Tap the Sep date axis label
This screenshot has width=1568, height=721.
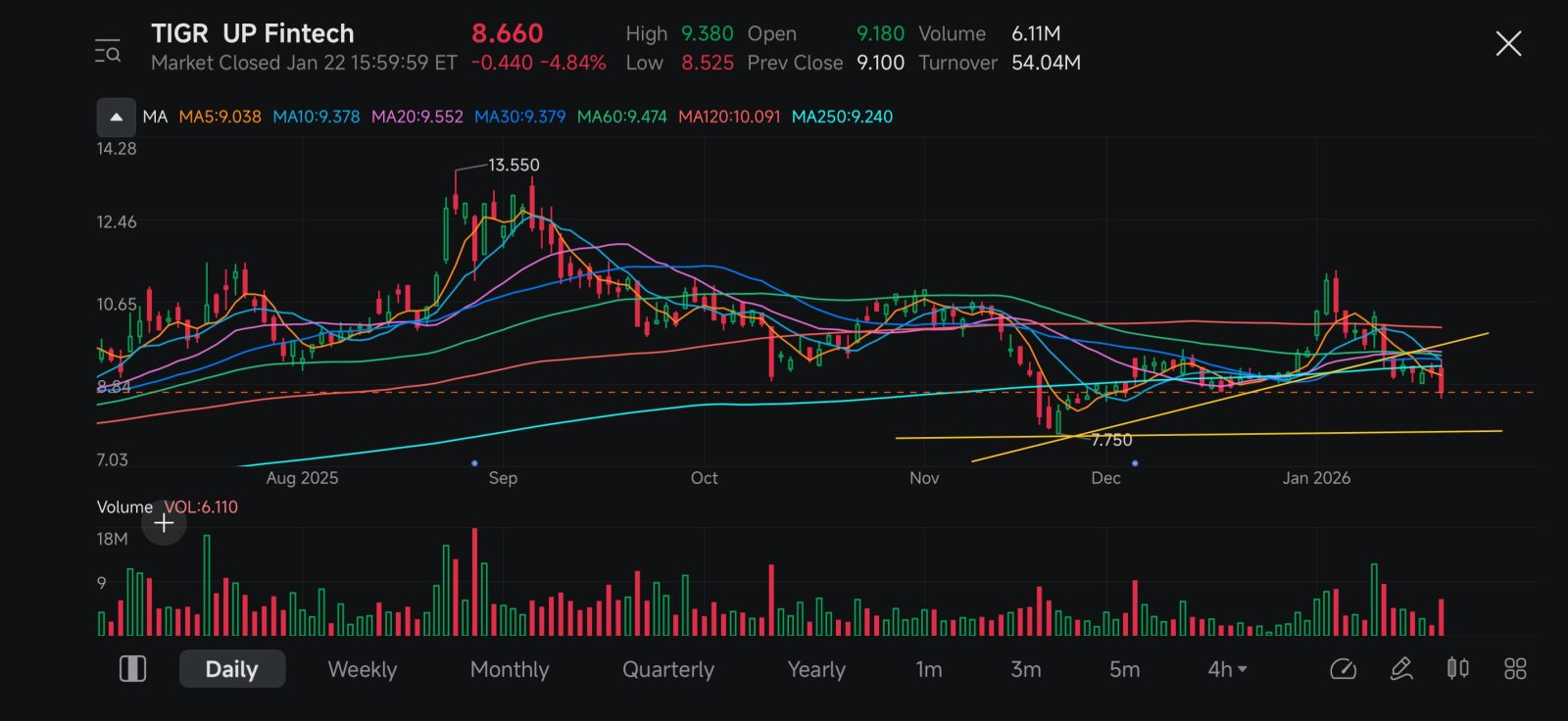(503, 478)
